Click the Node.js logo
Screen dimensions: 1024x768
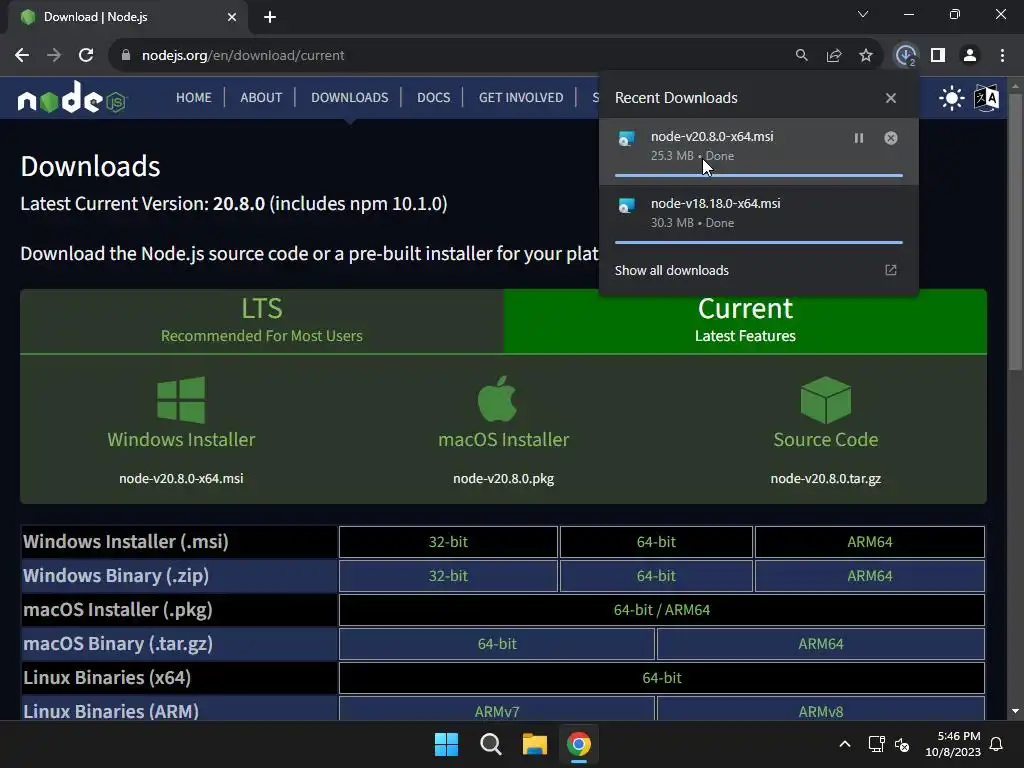click(72, 98)
